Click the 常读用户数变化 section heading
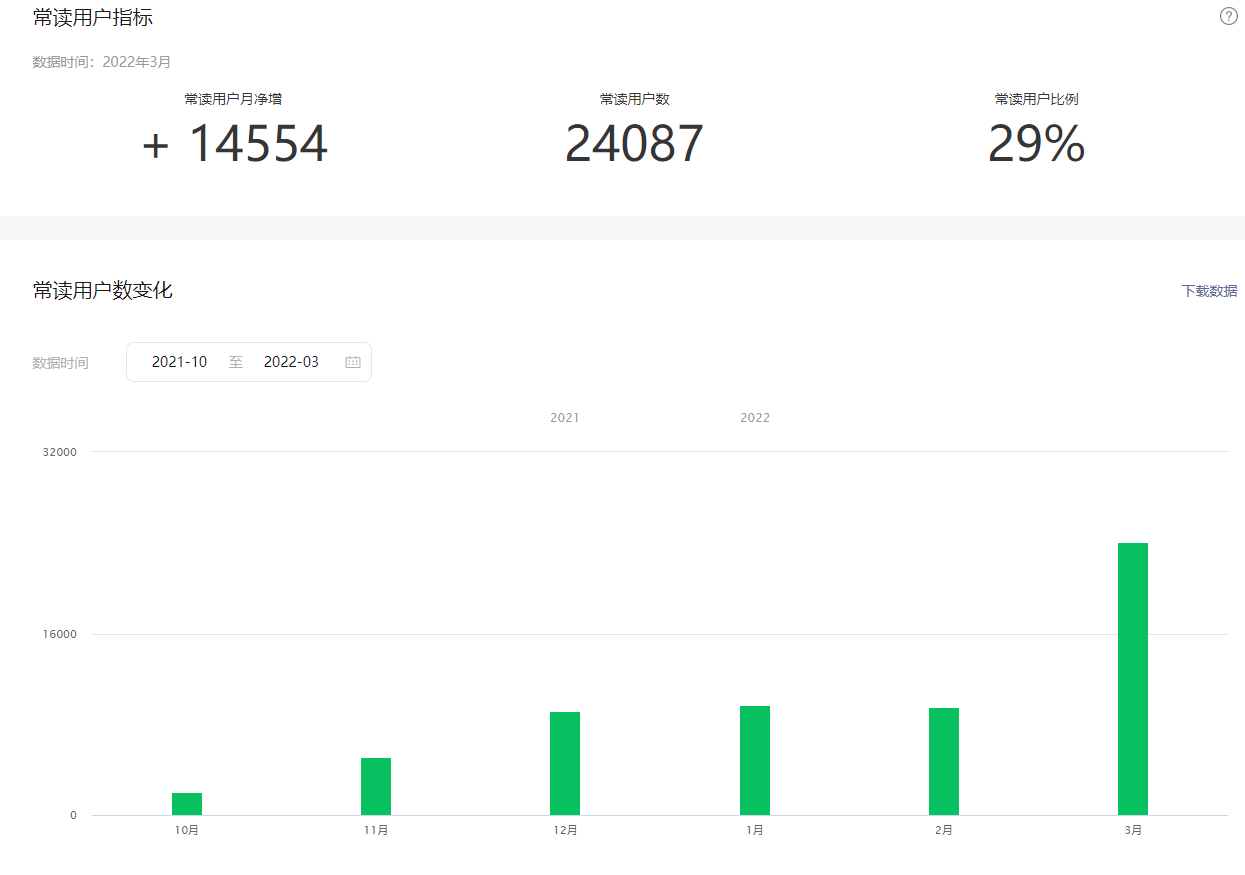This screenshot has height=875, width=1245. pyautogui.click(x=103, y=290)
